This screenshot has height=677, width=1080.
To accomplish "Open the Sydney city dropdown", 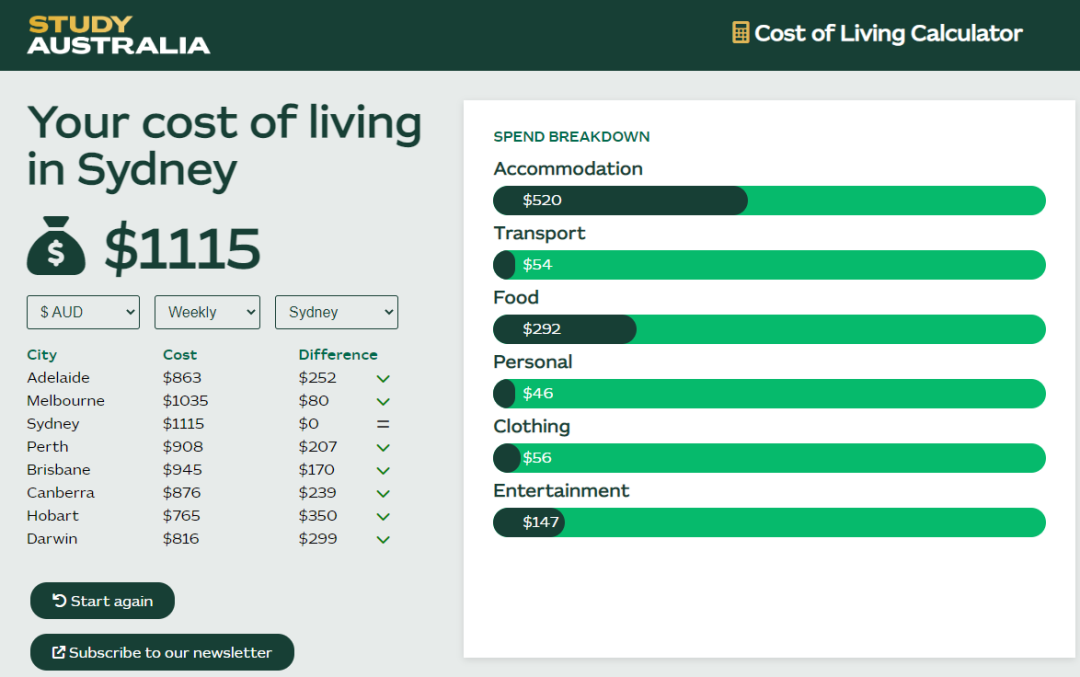I will click(x=336, y=312).
